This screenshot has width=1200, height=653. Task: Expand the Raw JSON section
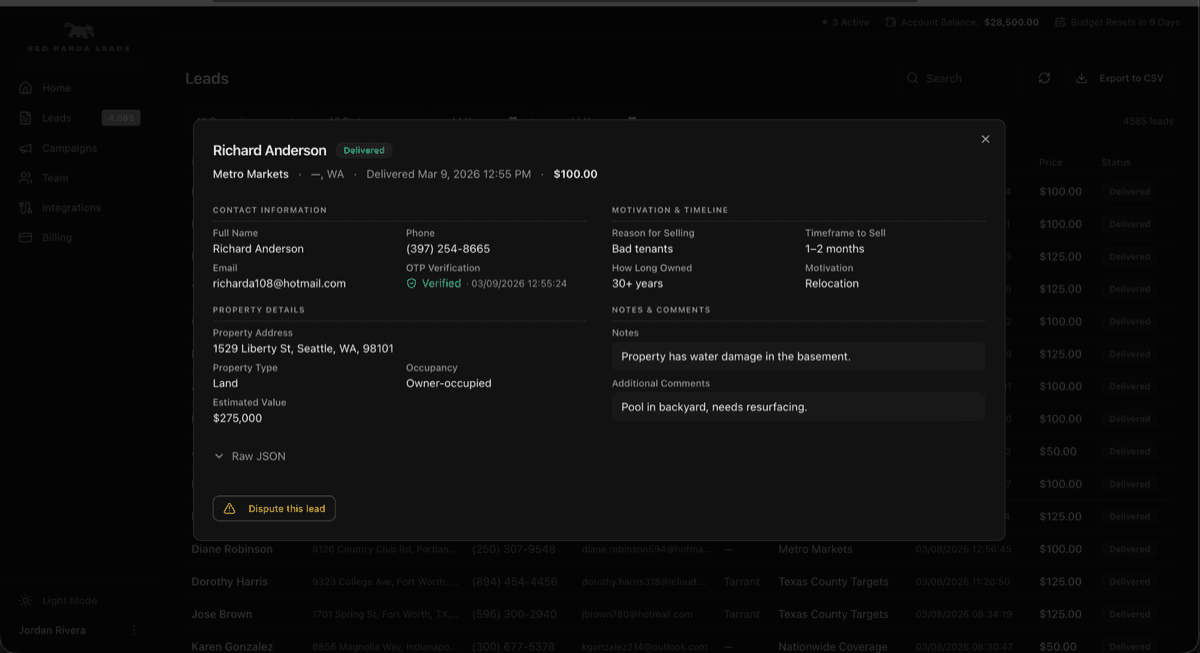point(250,456)
